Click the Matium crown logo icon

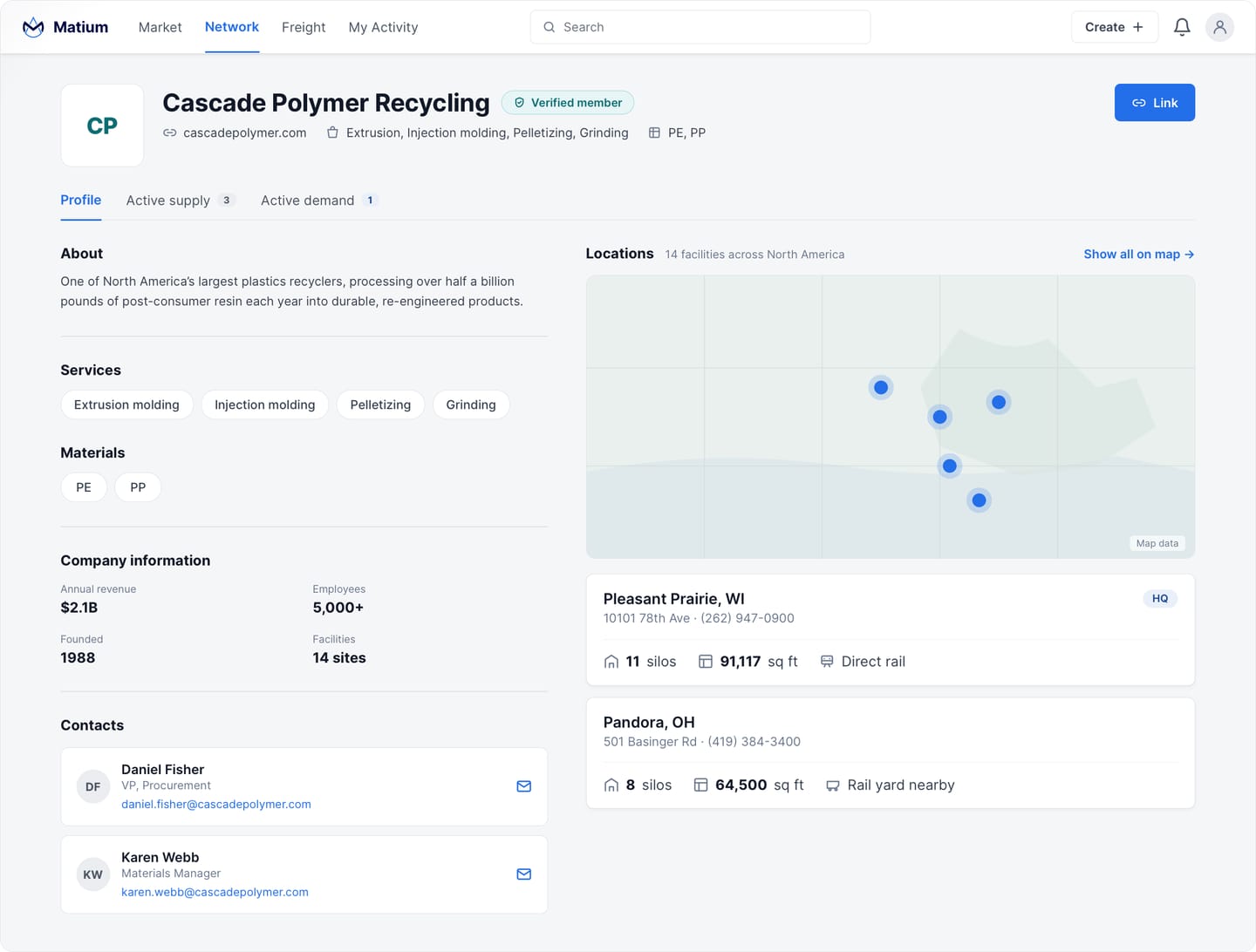click(33, 27)
